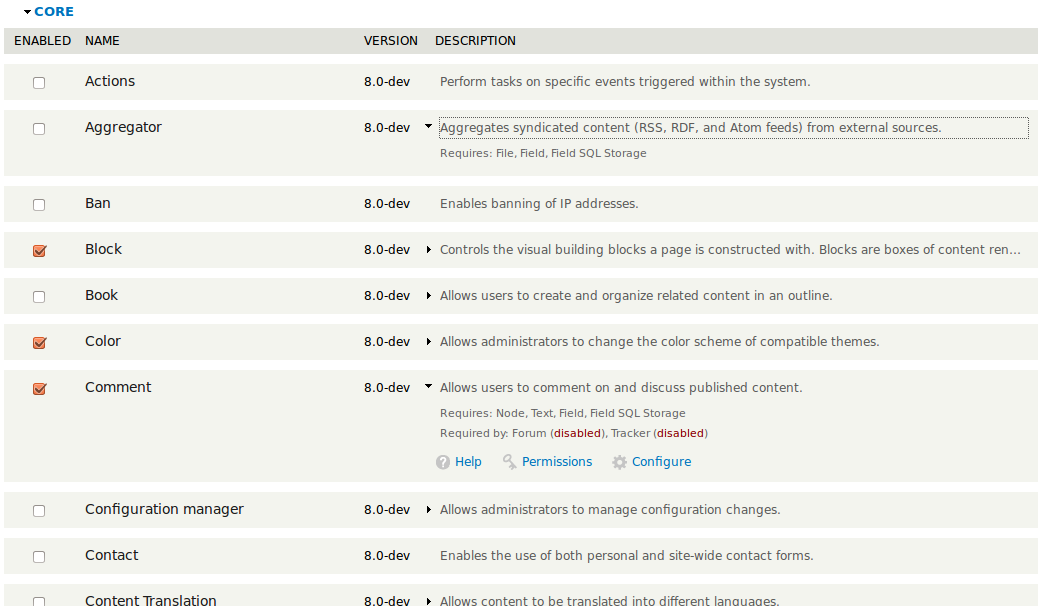Screen dimensions: 1042x606
Task: Collapse the Aggregator description arrow
Action: (x=429, y=126)
